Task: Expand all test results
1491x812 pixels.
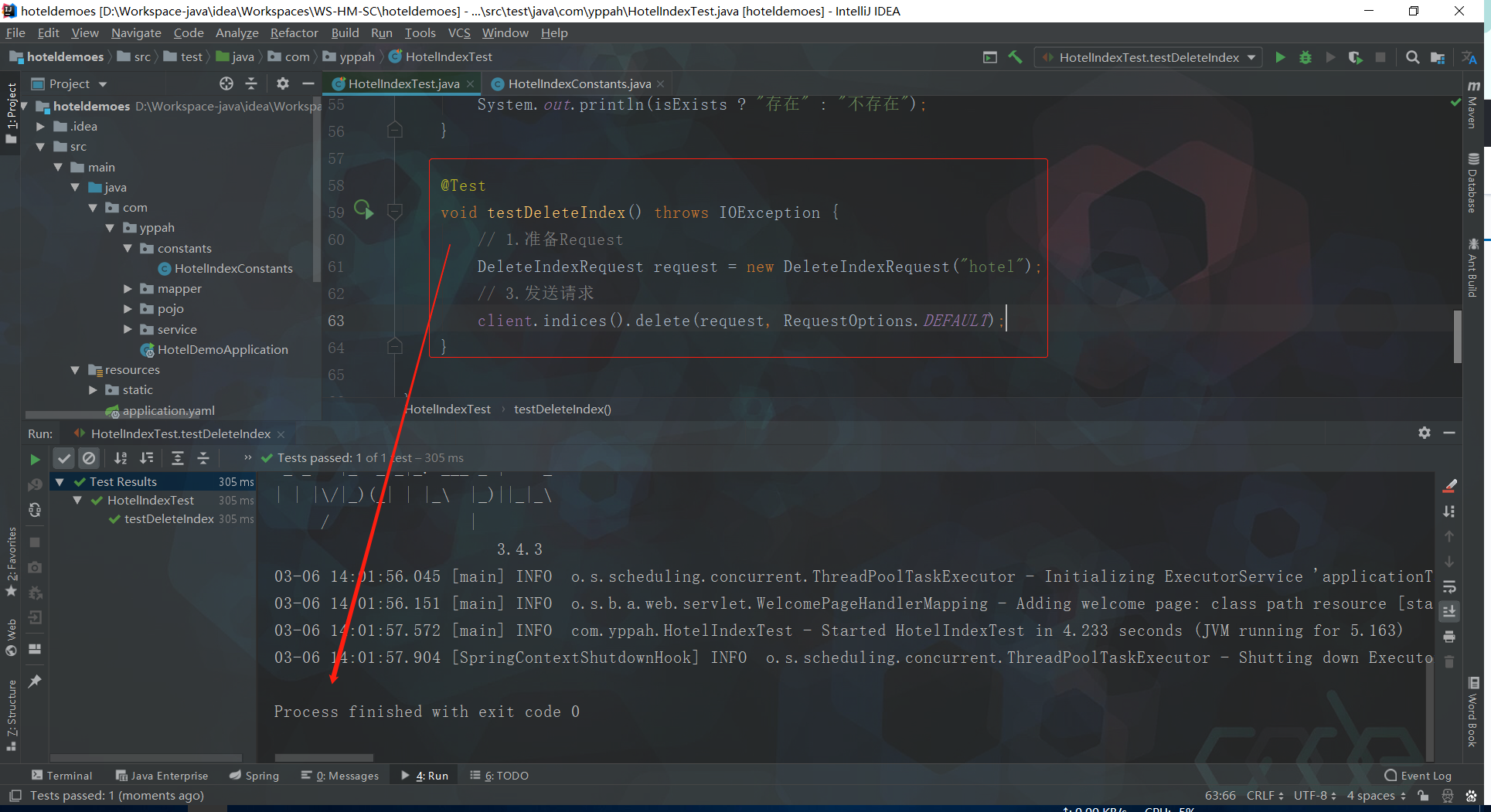Action: [177, 458]
